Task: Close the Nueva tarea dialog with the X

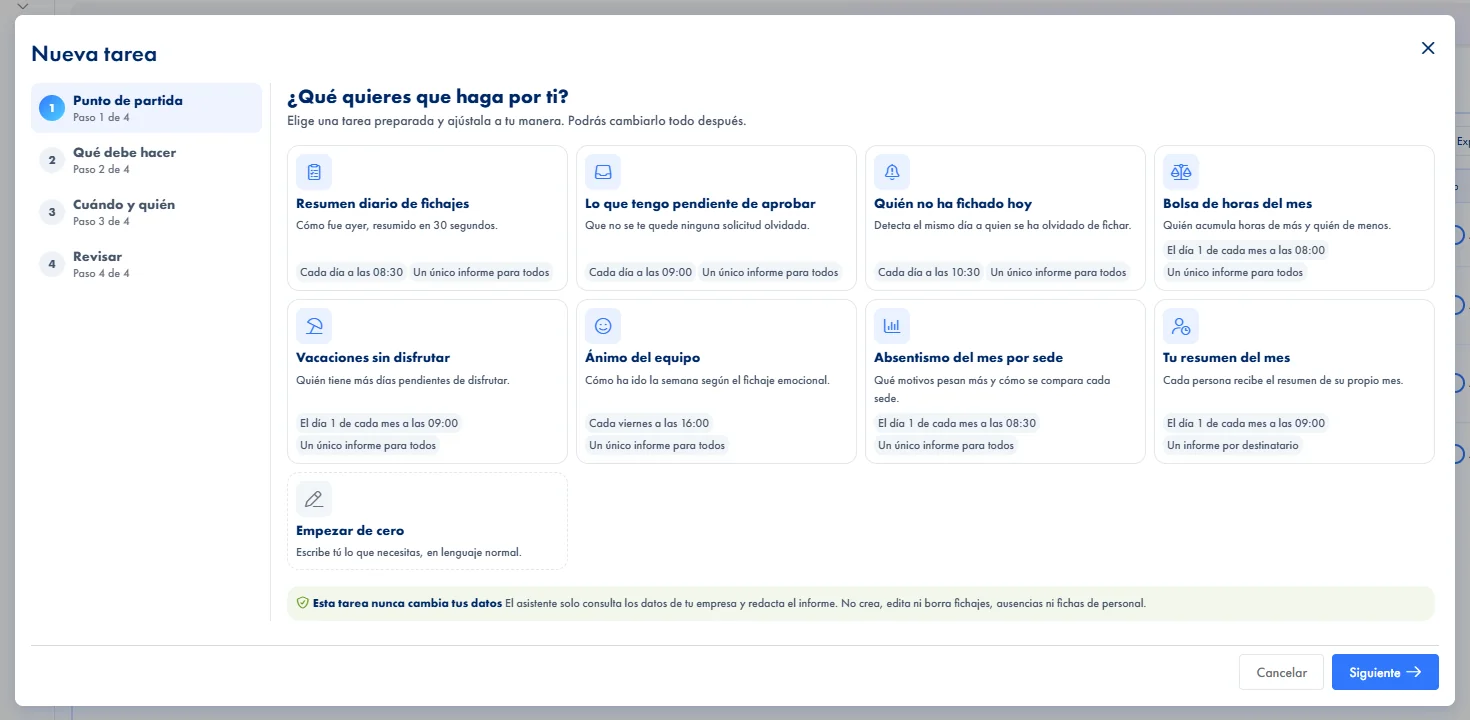Action: pos(1428,48)
